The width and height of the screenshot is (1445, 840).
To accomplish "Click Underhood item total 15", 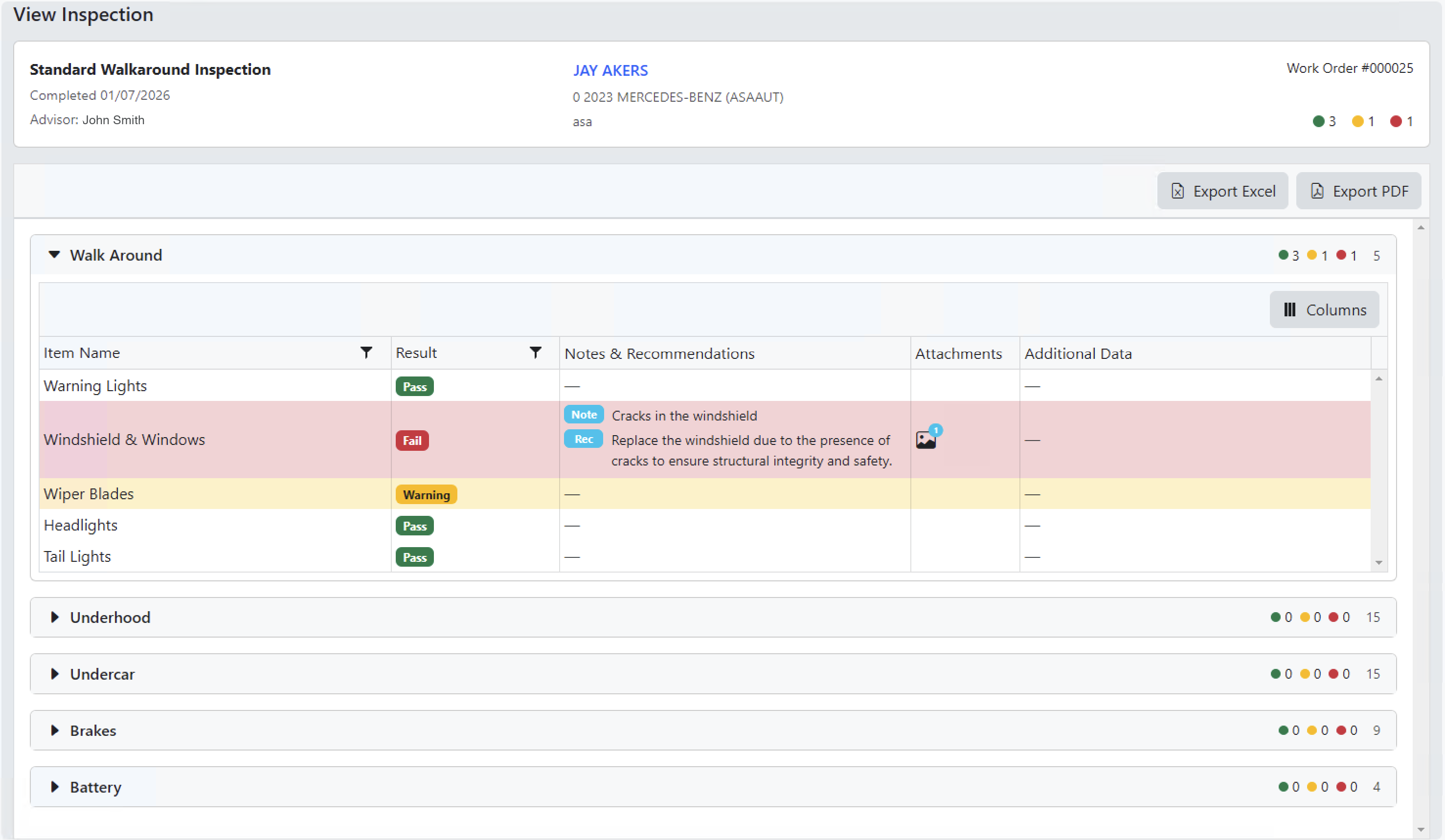I will tap(1373, 617).
